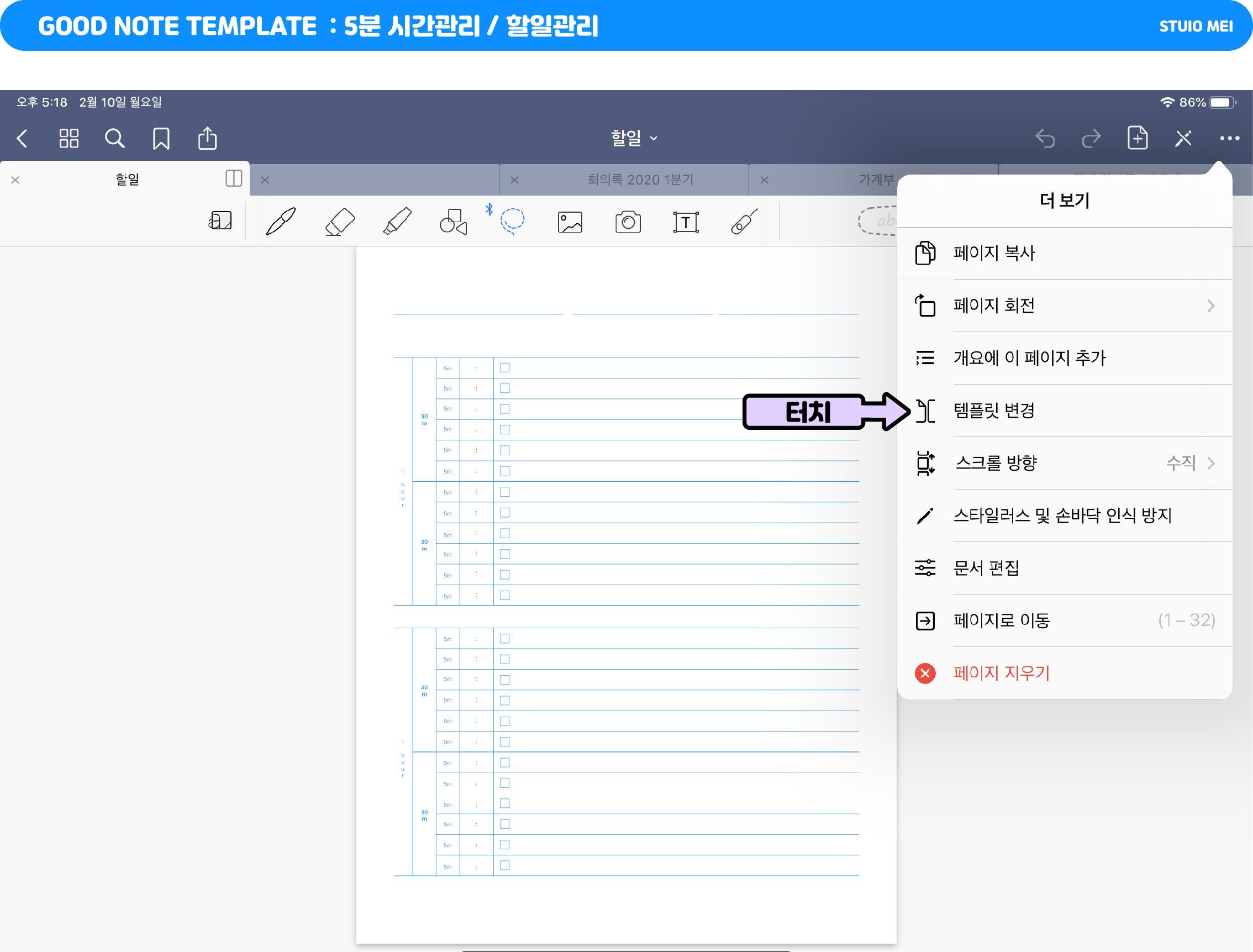Select the Highlighter tool
The image size is (1253, 952).
398,222
